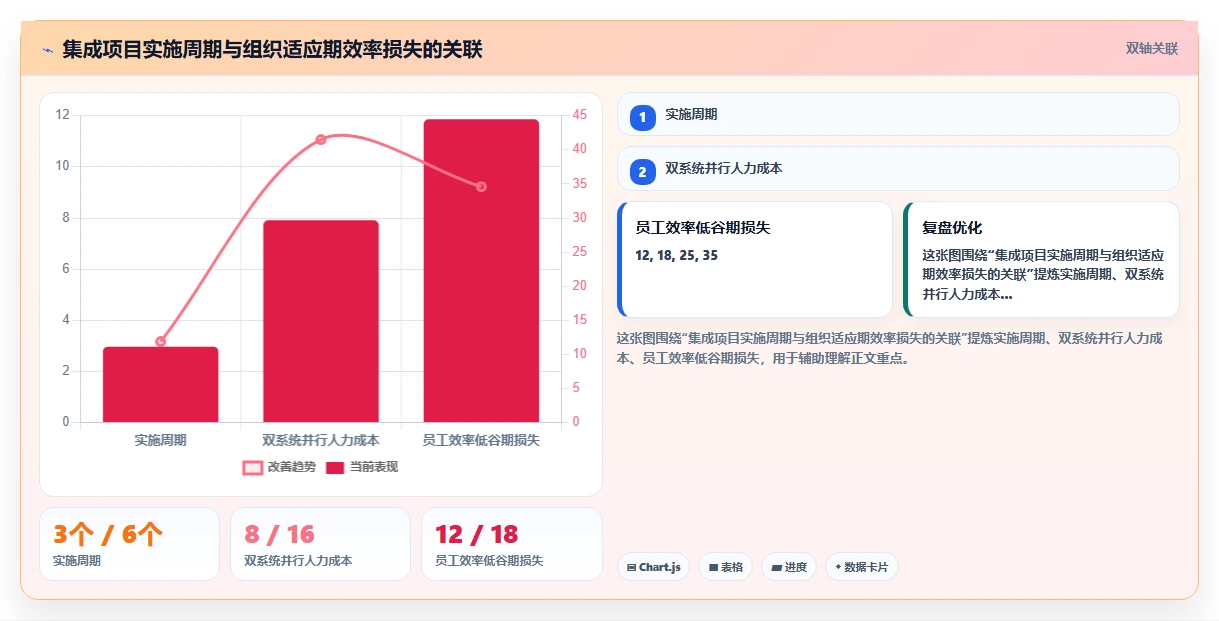The height and width of the screenshot is (621, 1219).
Task: Click the 实施周期 bar in chart
Action: pos(160,384)
